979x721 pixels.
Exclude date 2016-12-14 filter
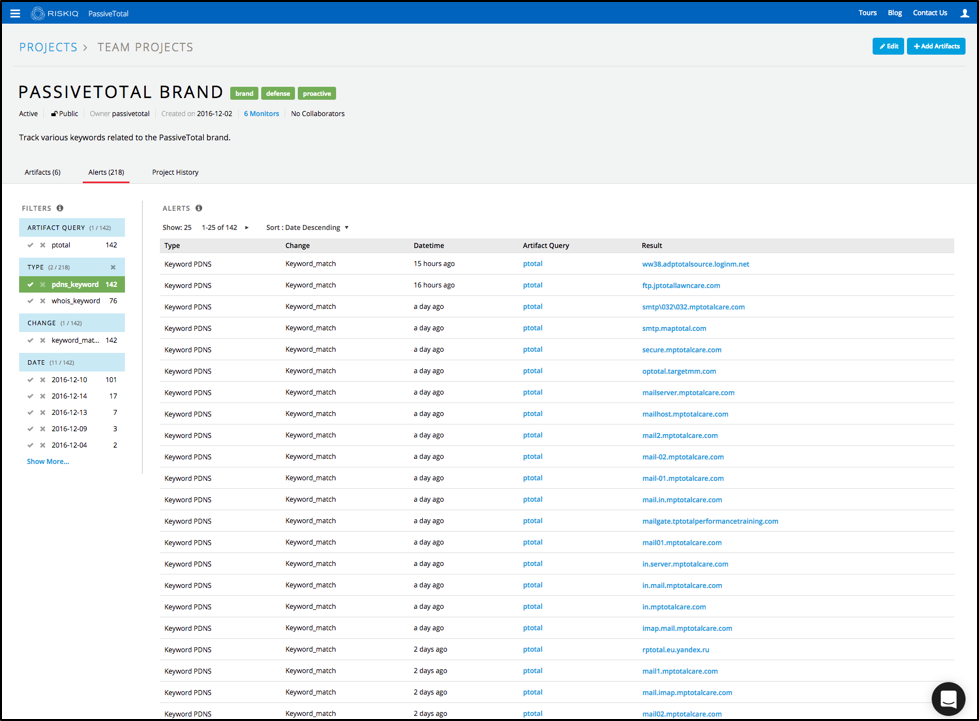click(42, 396)
